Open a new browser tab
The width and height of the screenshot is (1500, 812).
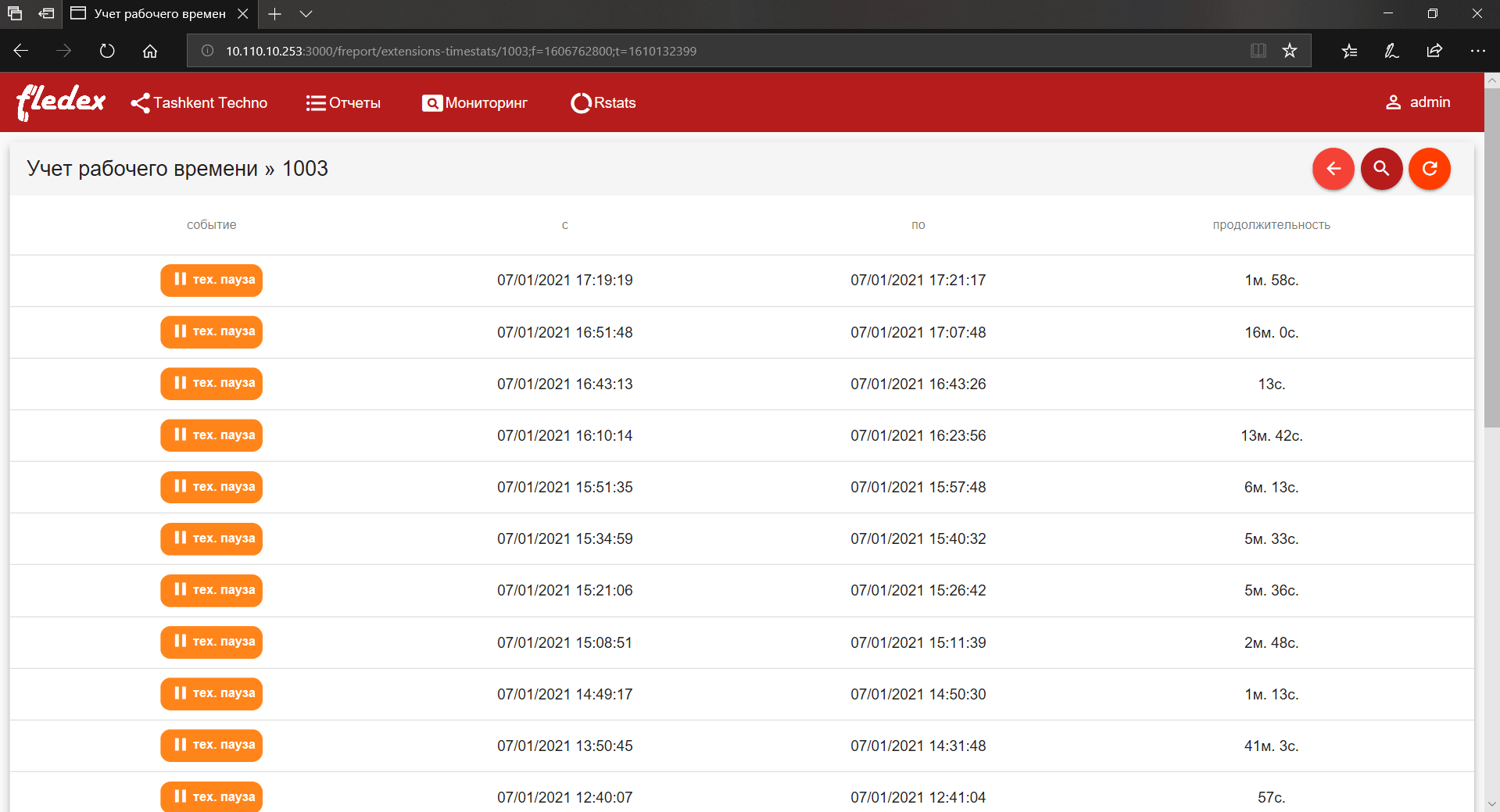coord(274,14)
